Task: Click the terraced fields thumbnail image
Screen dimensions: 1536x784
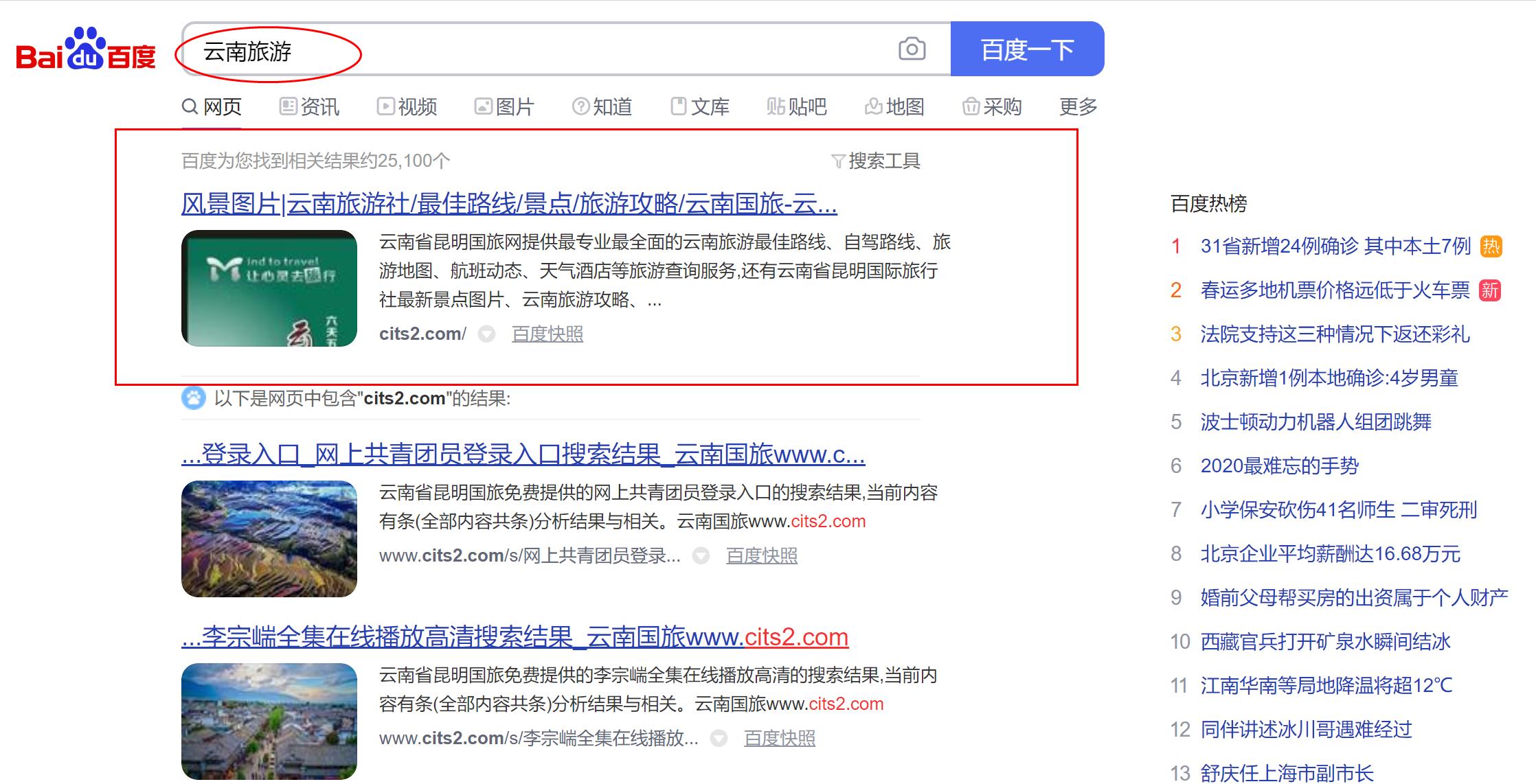Action: click(x=269, y=539)
